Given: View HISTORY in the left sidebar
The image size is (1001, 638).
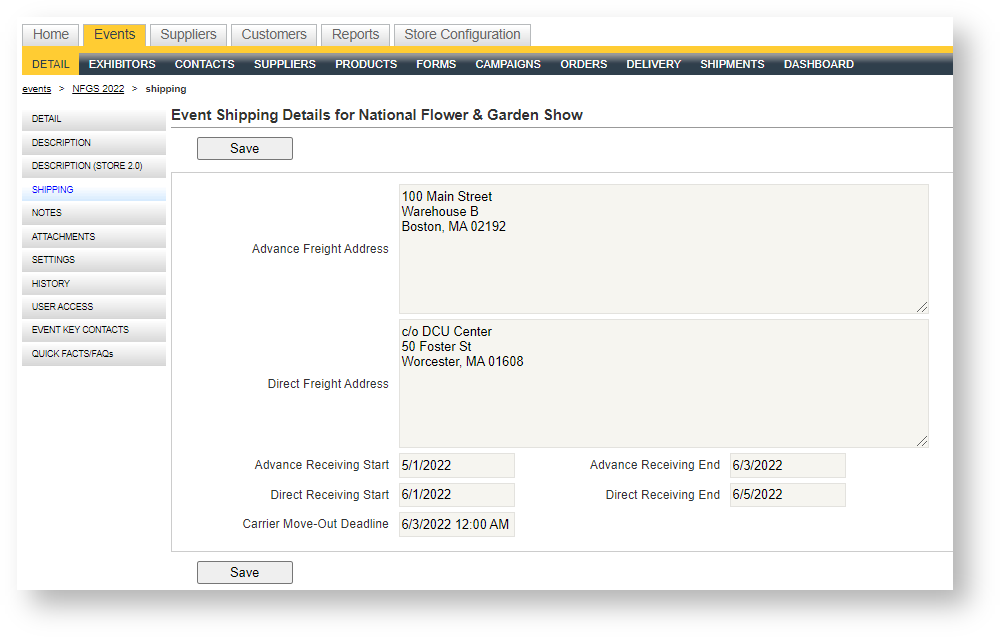Looking at the screenshot, I should pyautogui.click(x=94, y=284).
